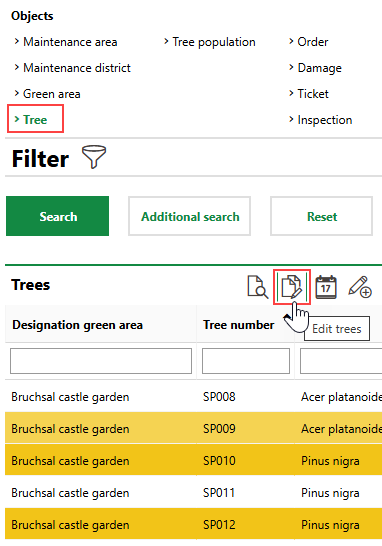Screen dimensions: 382x546
Task: Select the SP010 tree number cell
Action: click(219, 461)
